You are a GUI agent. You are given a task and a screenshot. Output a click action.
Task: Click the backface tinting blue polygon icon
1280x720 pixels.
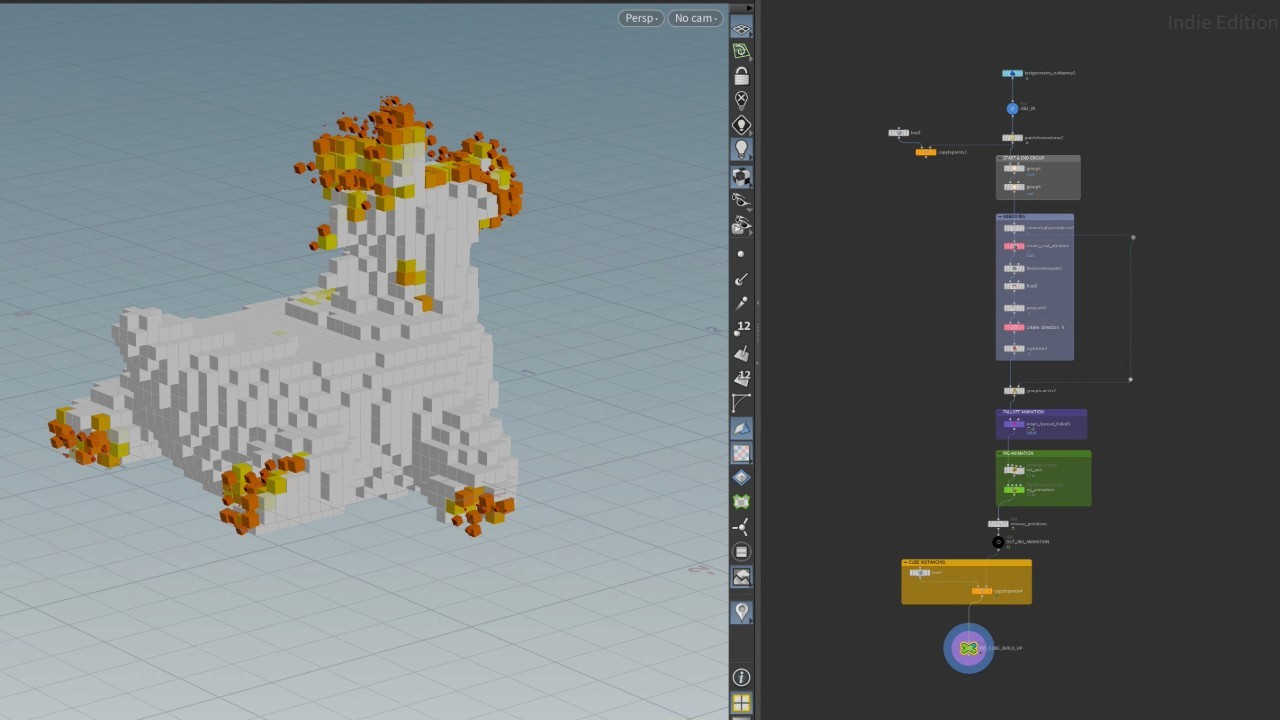(x=741, y=428)
